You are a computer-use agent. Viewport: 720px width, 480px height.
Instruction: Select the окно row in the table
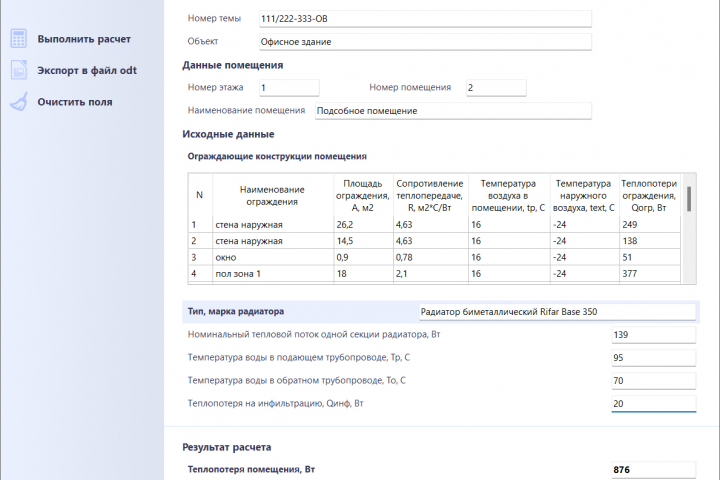(434, 257)
